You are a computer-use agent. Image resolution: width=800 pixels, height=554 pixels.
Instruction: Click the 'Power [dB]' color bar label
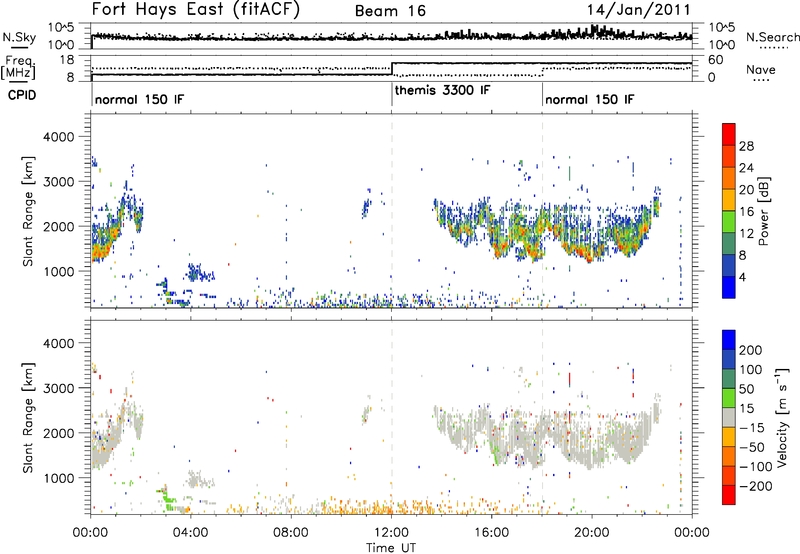(764, 211)
